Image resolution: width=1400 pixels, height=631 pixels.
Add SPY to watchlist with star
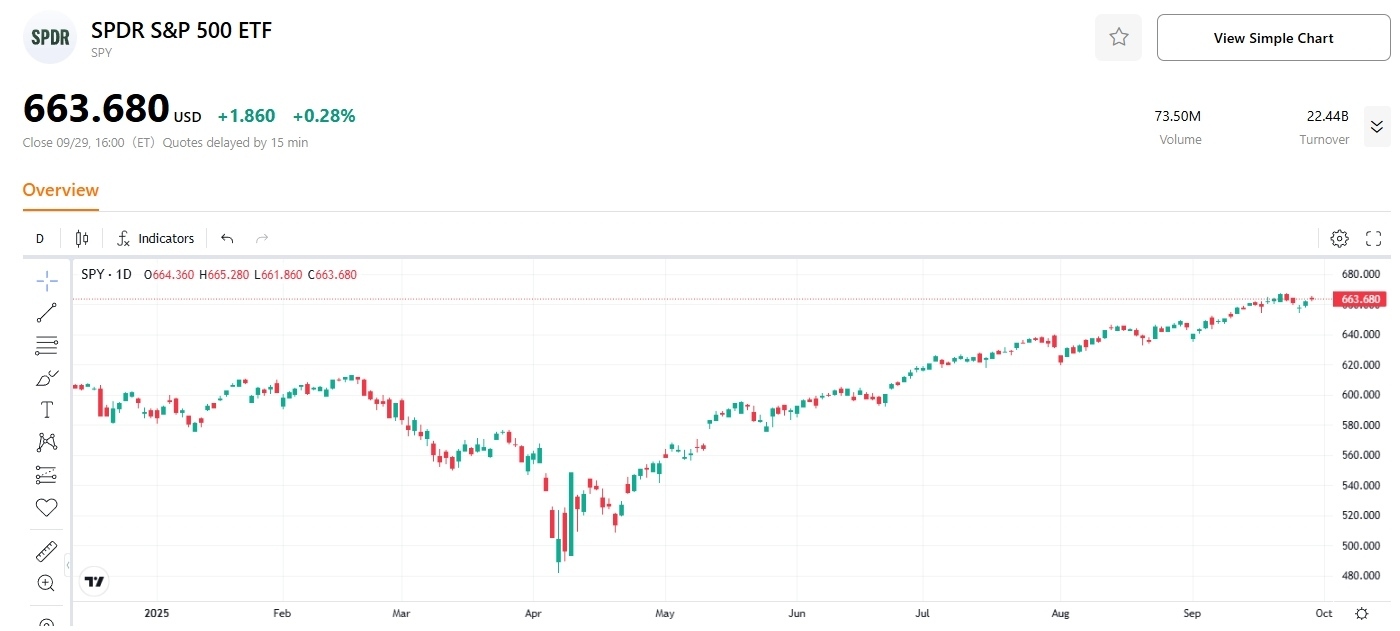pos(1119,38)
